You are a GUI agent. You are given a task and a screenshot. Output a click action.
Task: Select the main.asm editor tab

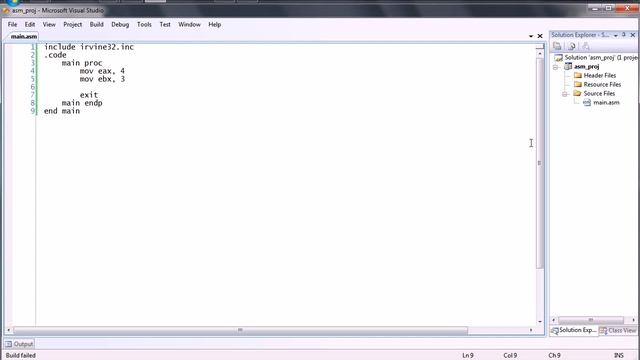pyautogui.click(x=24, y=36)
